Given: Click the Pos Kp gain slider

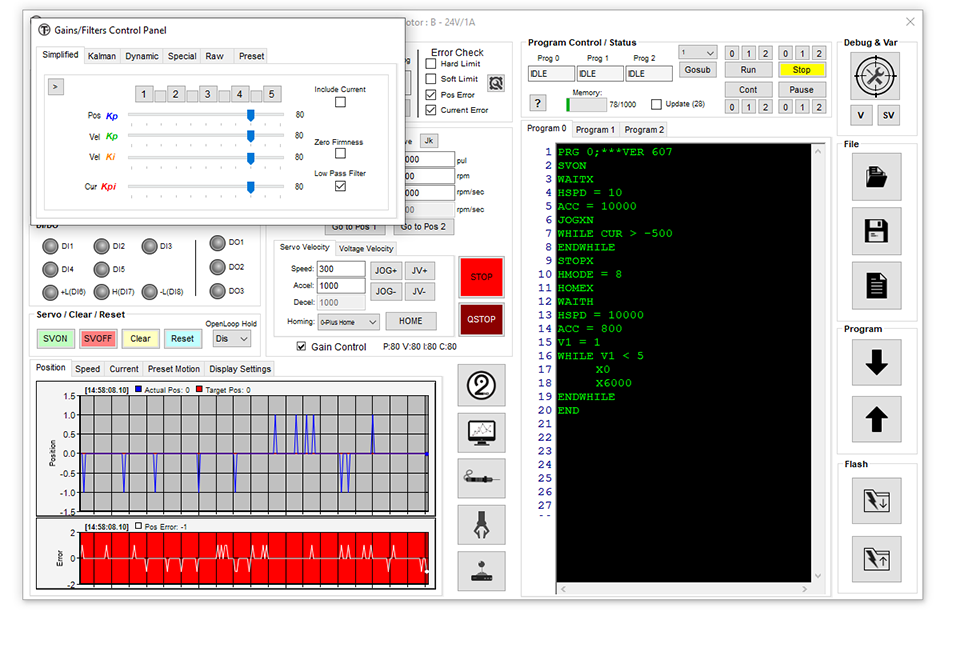Looking at the screenshot, I should coord(250,115).
